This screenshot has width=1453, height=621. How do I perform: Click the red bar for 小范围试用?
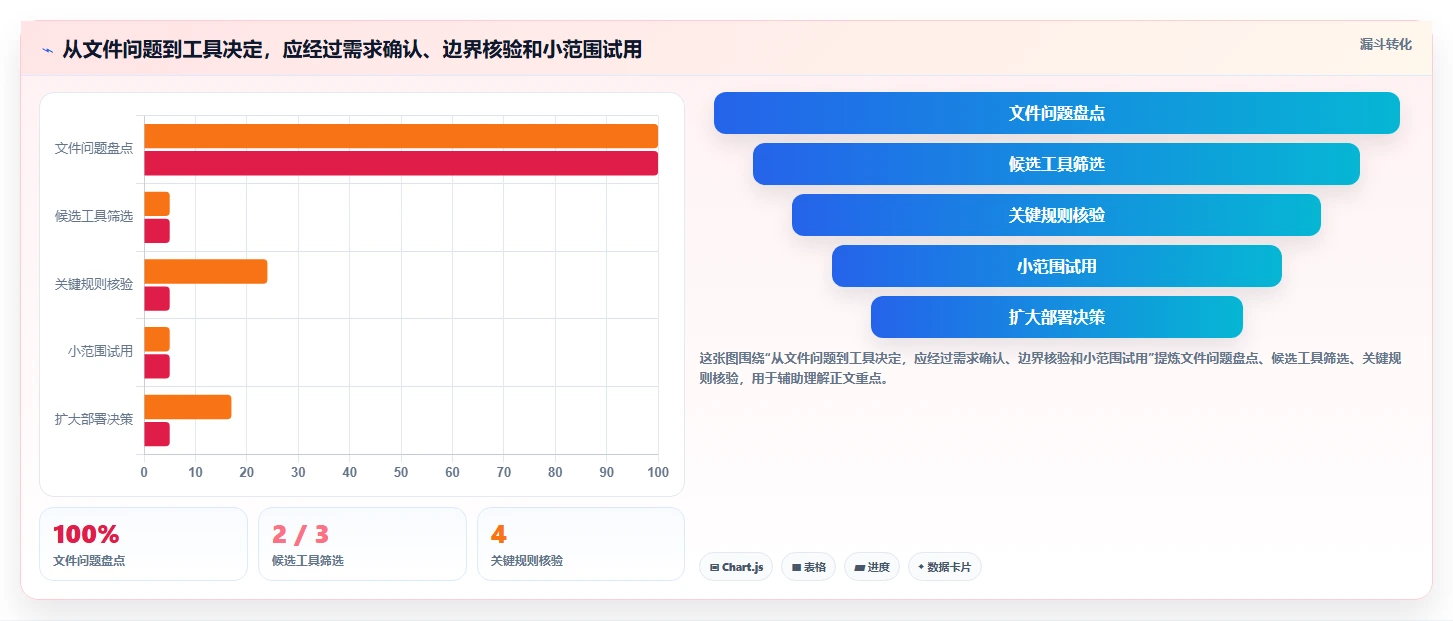[x=157, y=366]
